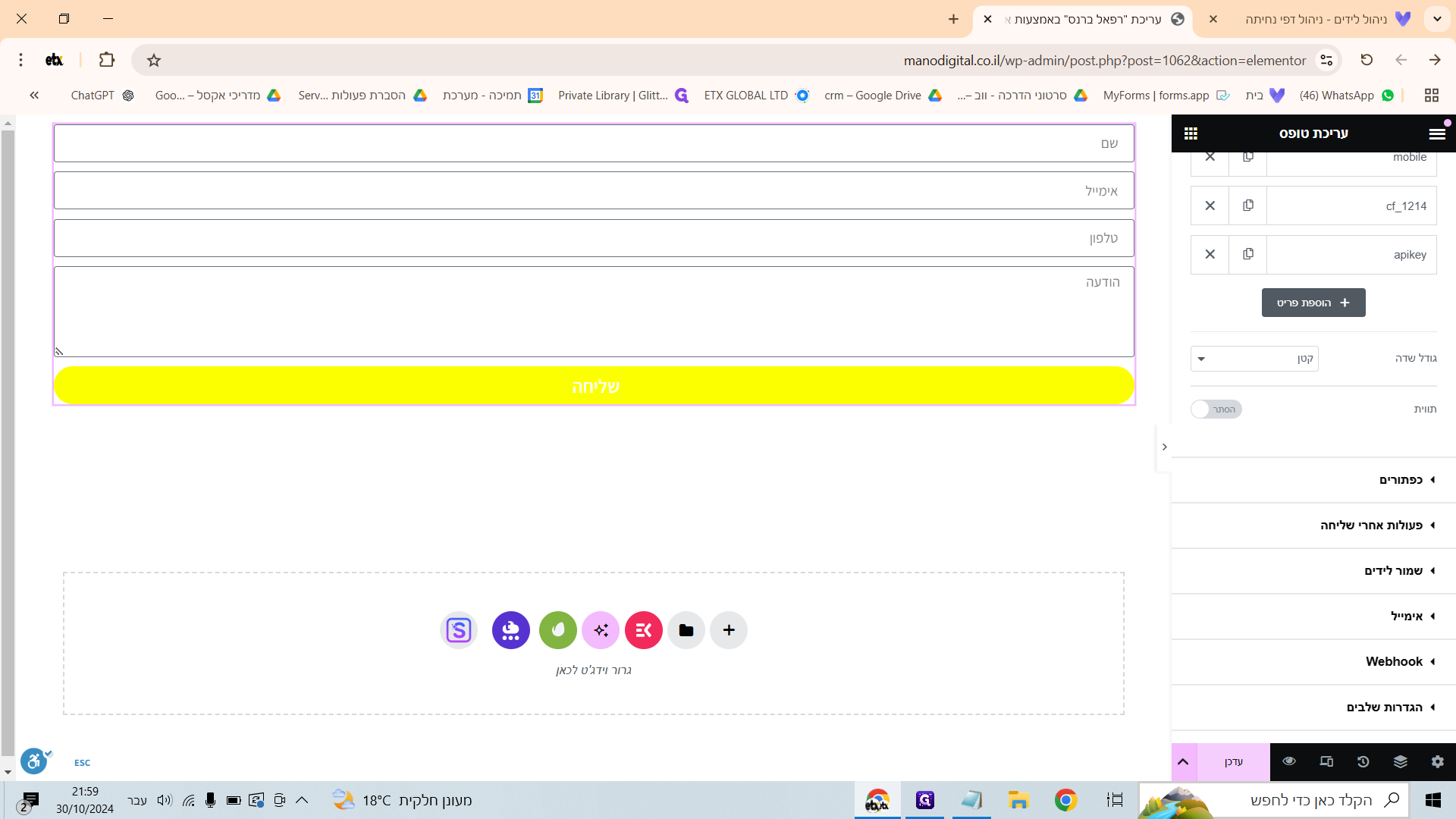Click the הוספת פריט add item button
This screenshot has height=819, width=1456.
point(1313,303)
